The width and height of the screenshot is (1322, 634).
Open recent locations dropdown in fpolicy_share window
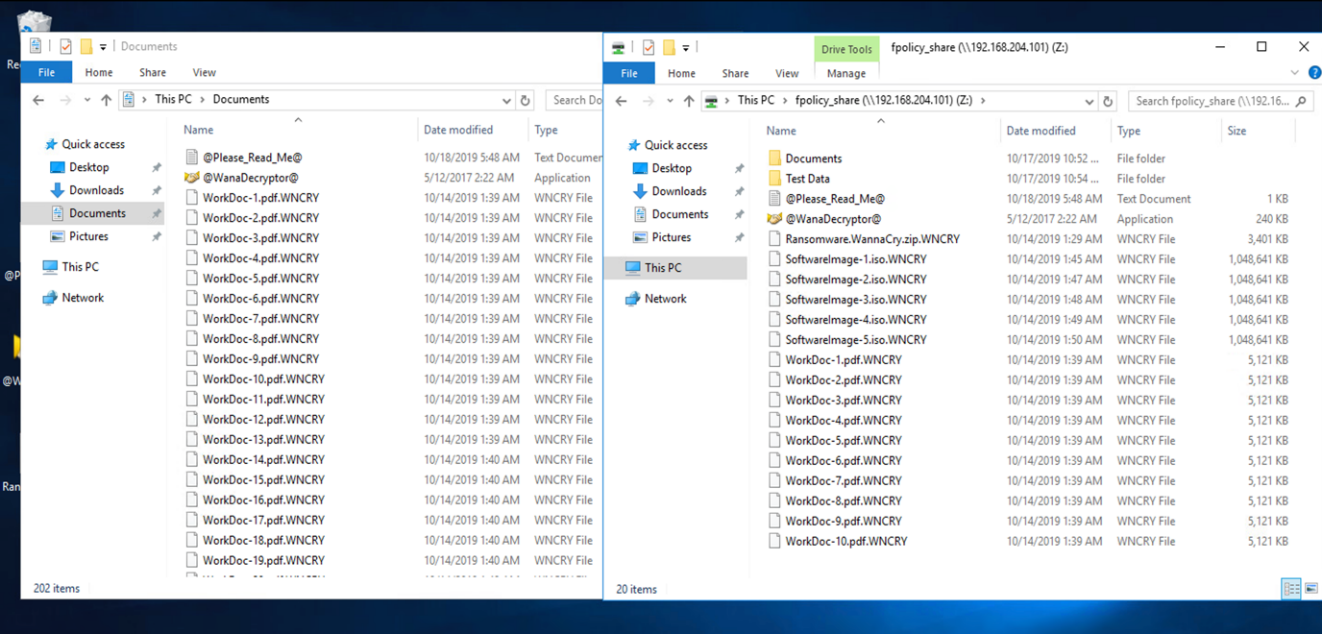point(670,101)
